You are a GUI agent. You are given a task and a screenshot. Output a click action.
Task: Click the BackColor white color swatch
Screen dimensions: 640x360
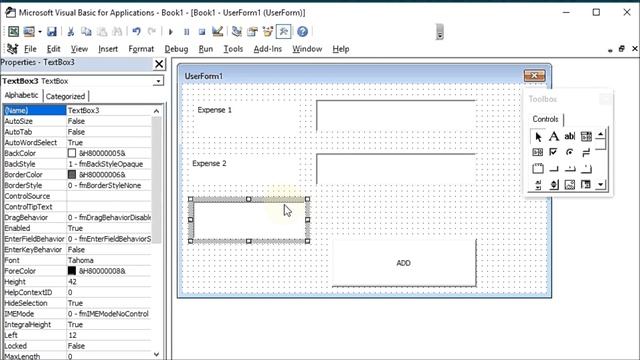tap(72, 153)
